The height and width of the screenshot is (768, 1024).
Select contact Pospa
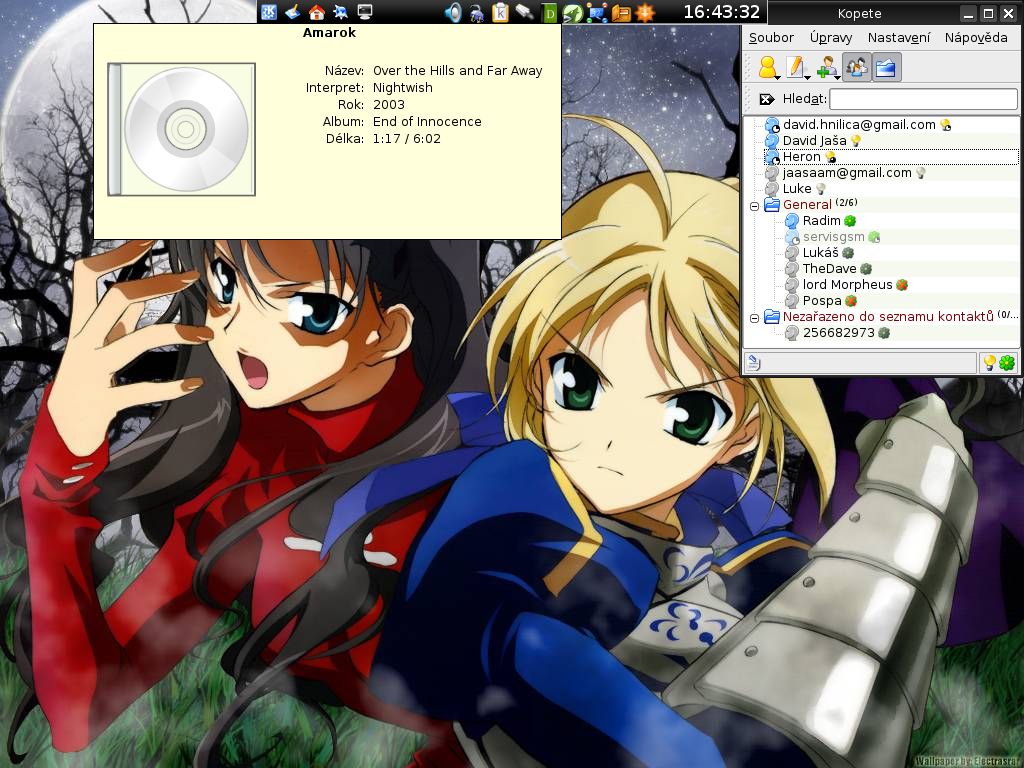[x=822, y=300]
